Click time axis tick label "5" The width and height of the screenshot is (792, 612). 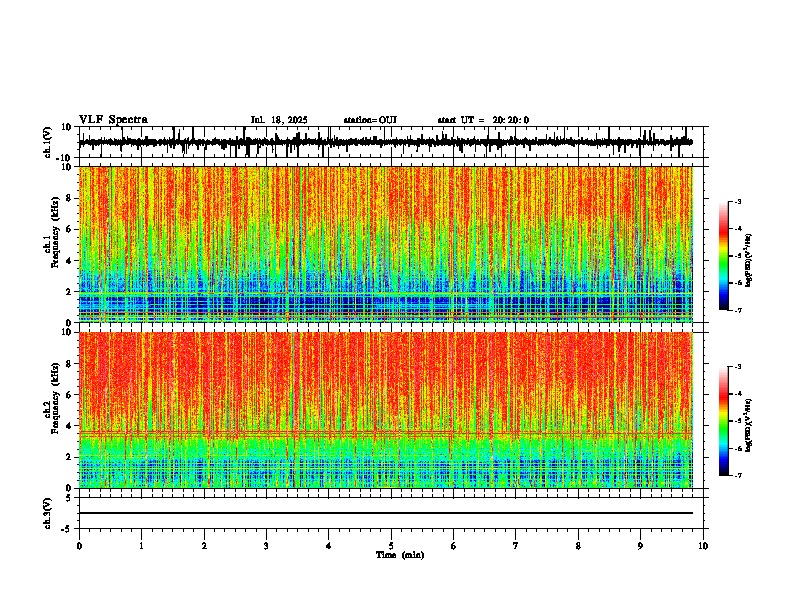(x=391, y=546)
